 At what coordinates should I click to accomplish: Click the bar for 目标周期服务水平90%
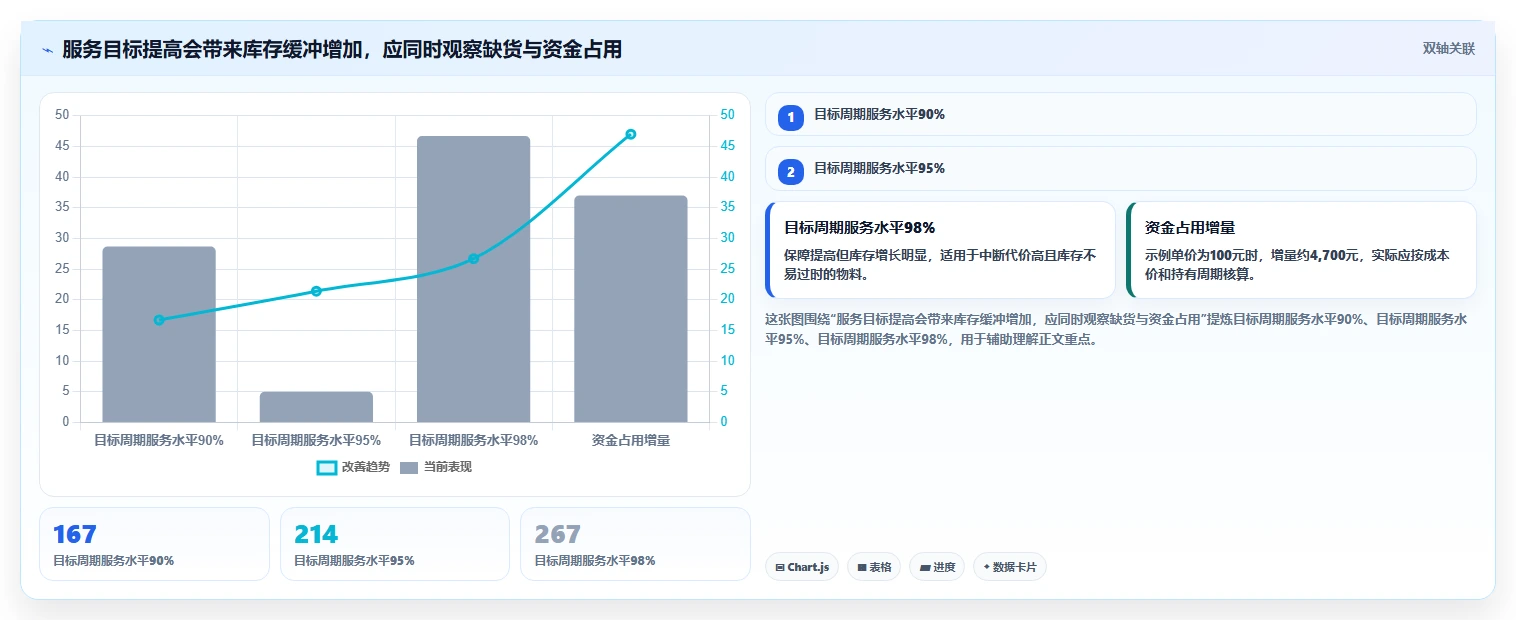click(x=159, y=334)
